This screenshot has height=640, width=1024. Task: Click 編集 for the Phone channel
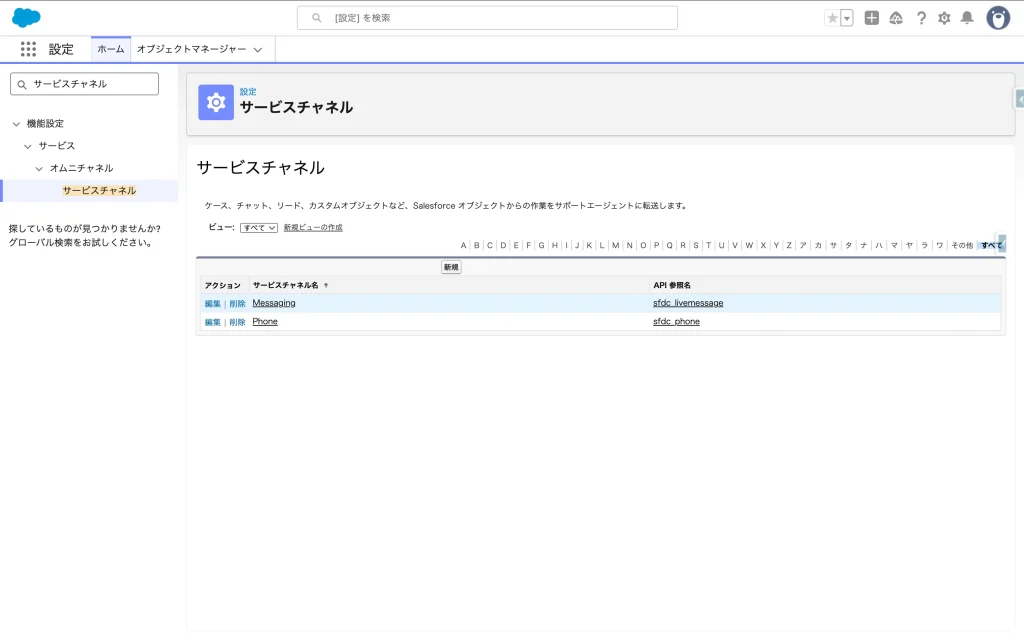click(213, 322)
